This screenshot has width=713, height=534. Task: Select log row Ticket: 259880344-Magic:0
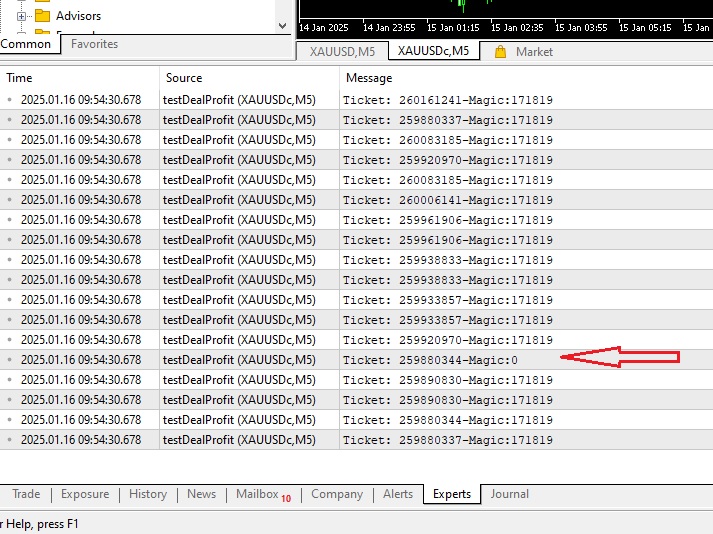point(356,360)
